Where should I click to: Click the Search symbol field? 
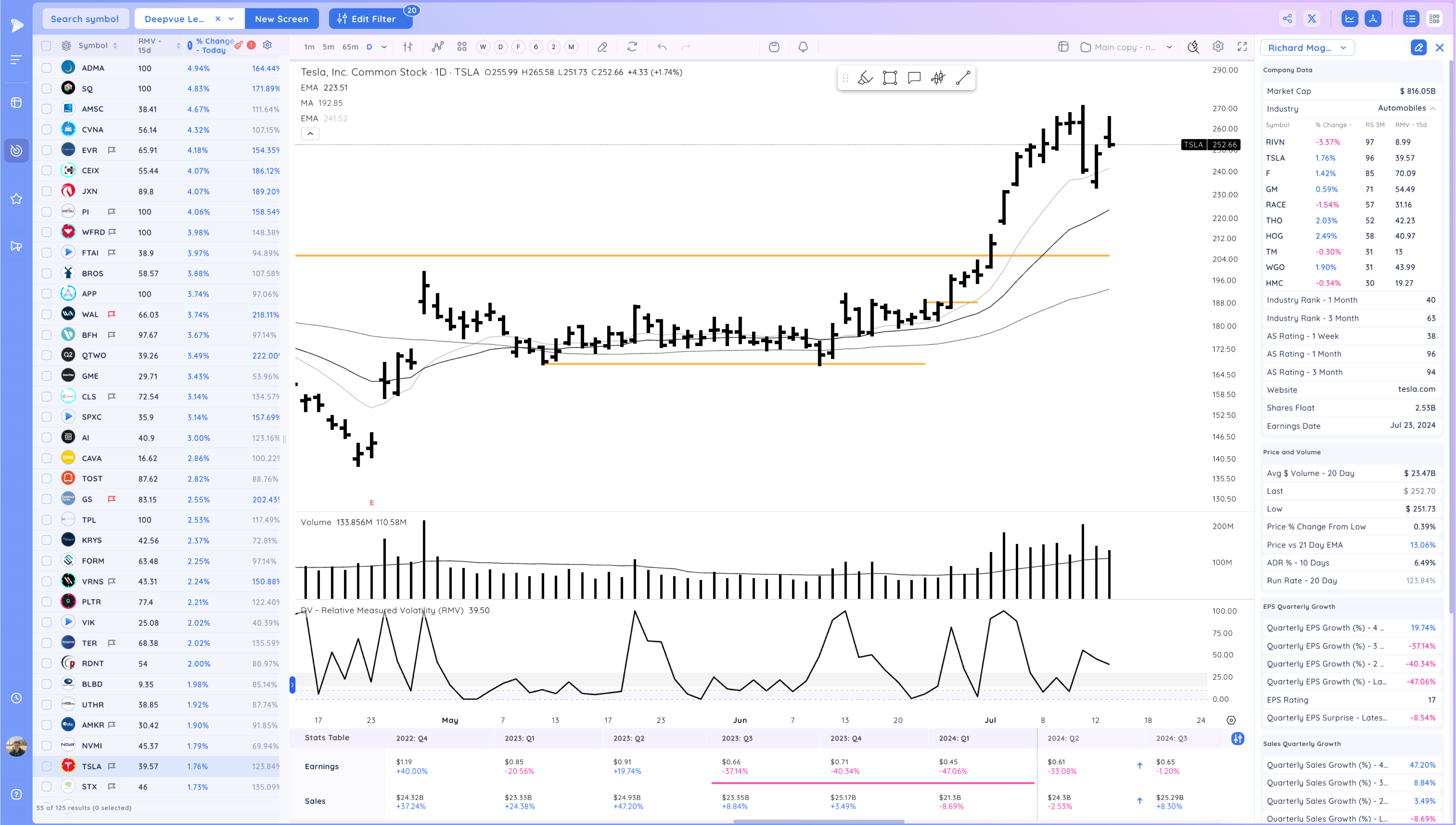[85, 19]
